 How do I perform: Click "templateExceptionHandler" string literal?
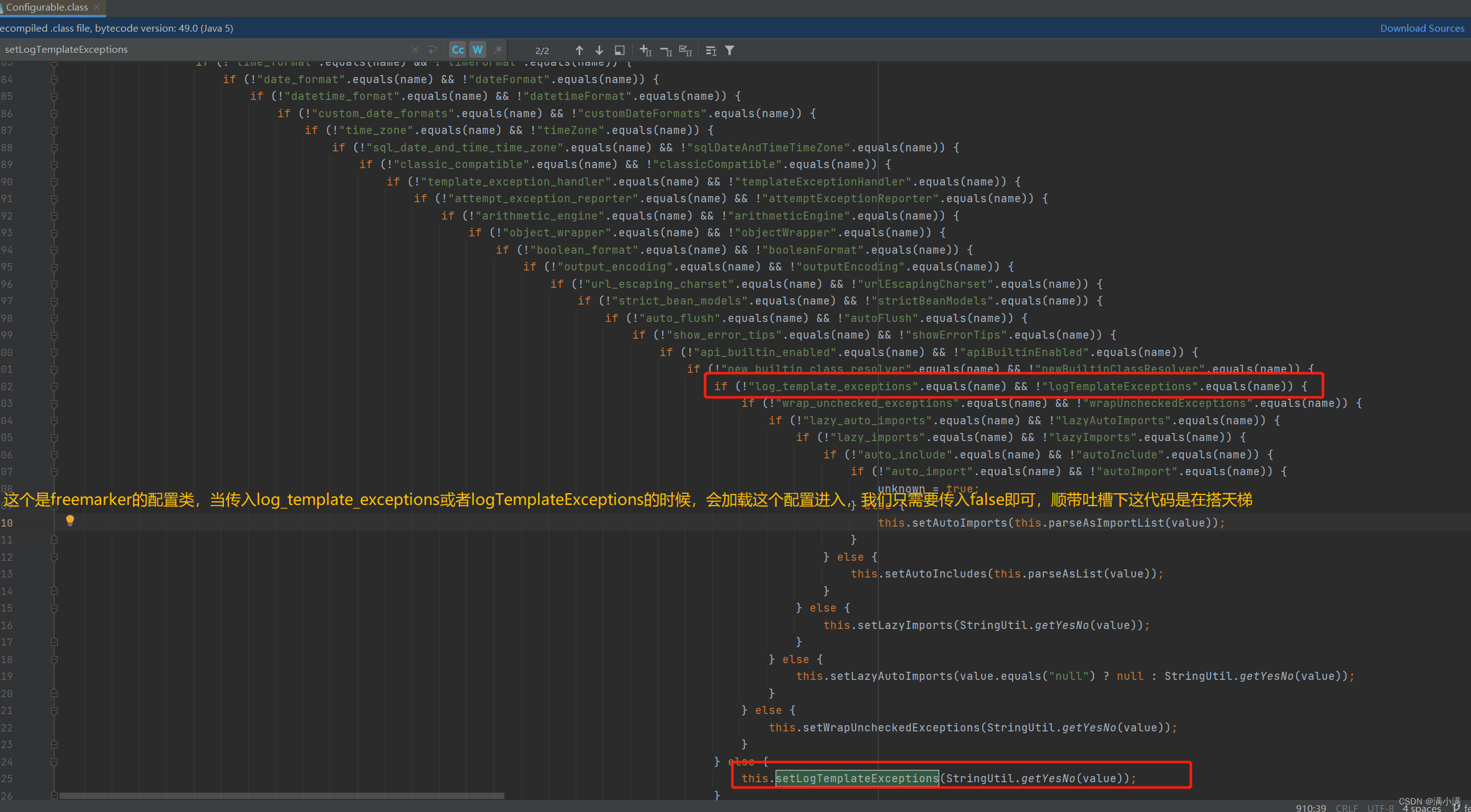[x=823, y=182]
